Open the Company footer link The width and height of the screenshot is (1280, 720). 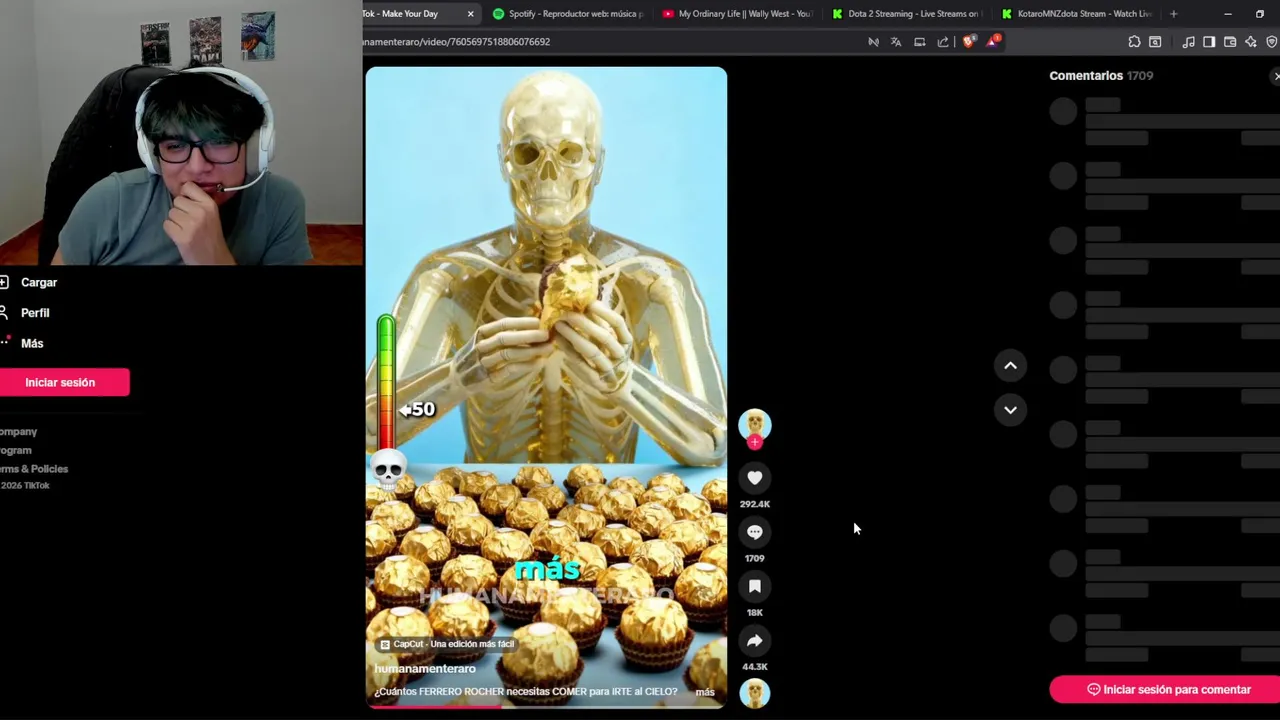point(18,432)
